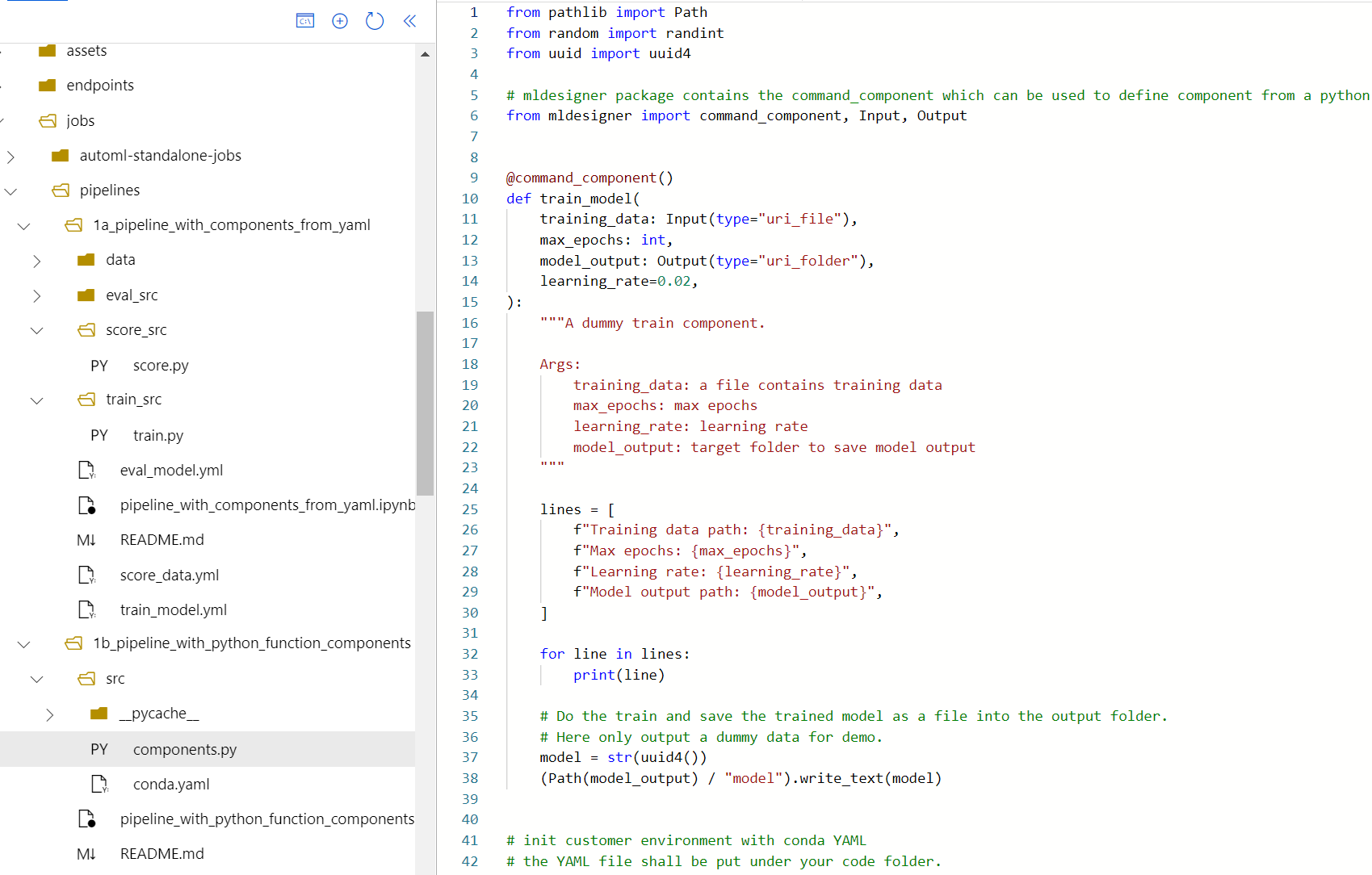Click the file icon beside train_model.yml
Screen dimensions: 1372x875
click(86, 610)
